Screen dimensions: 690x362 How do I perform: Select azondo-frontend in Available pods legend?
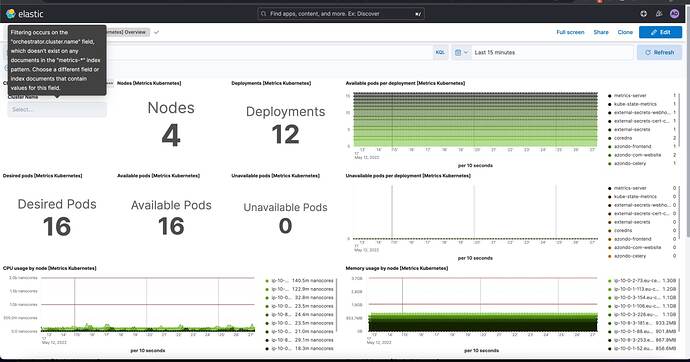pyautogui.click(x=632, y=146)
